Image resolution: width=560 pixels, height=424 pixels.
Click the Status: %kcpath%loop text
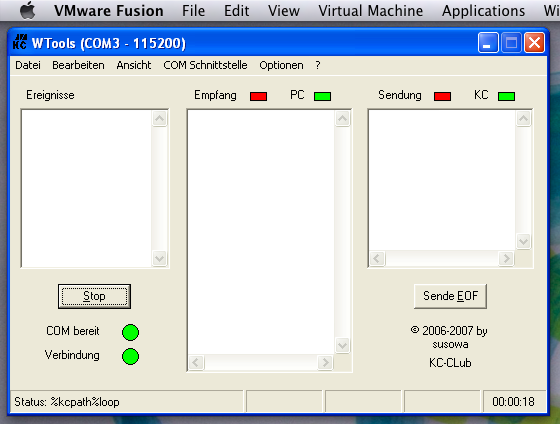tap(67, 402)
